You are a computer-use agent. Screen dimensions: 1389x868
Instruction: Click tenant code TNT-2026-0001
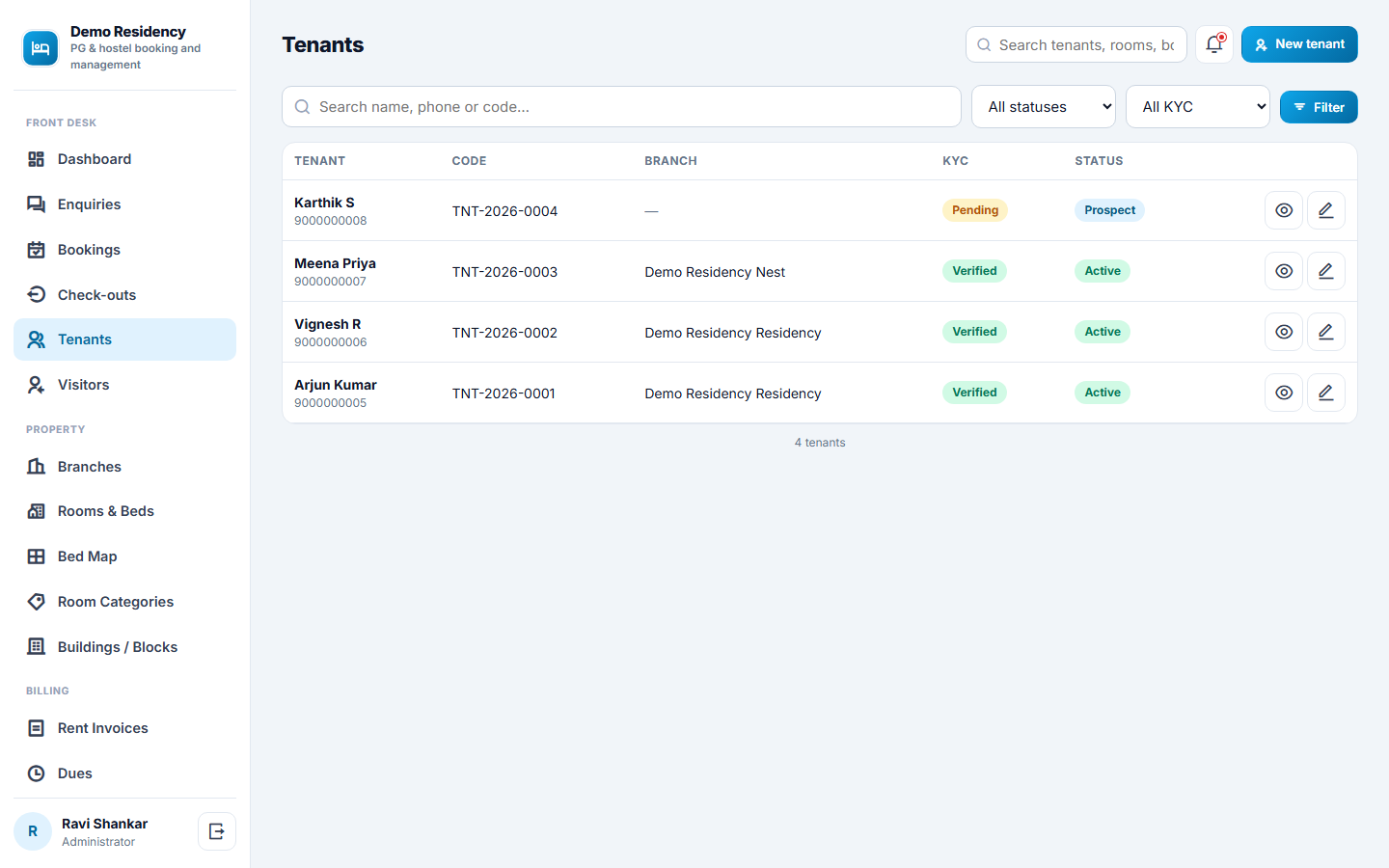coord(504,393)
